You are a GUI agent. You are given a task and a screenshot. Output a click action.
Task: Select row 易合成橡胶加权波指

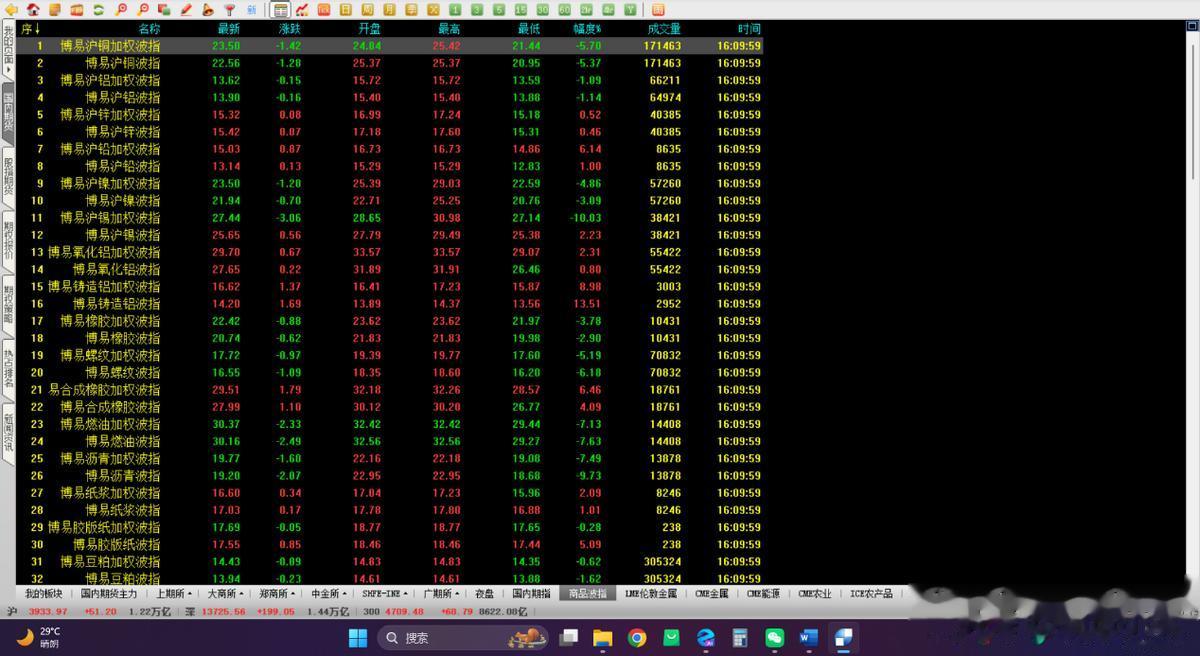coord(391,389)
